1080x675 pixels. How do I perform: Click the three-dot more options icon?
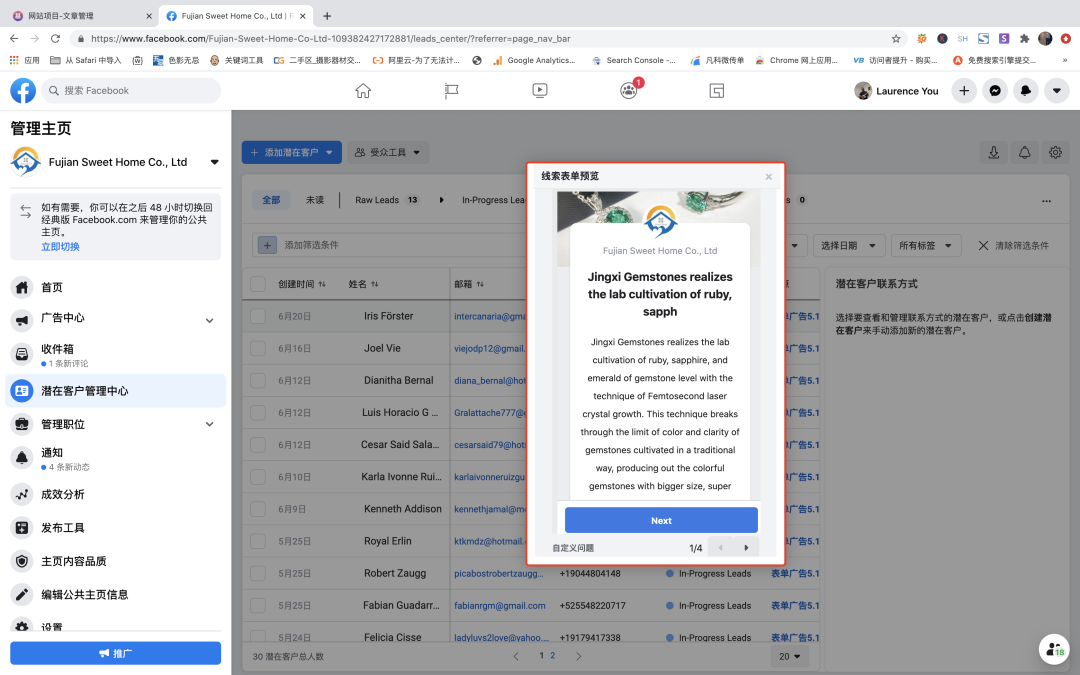pyautogui.click(x=1046, y=200)
